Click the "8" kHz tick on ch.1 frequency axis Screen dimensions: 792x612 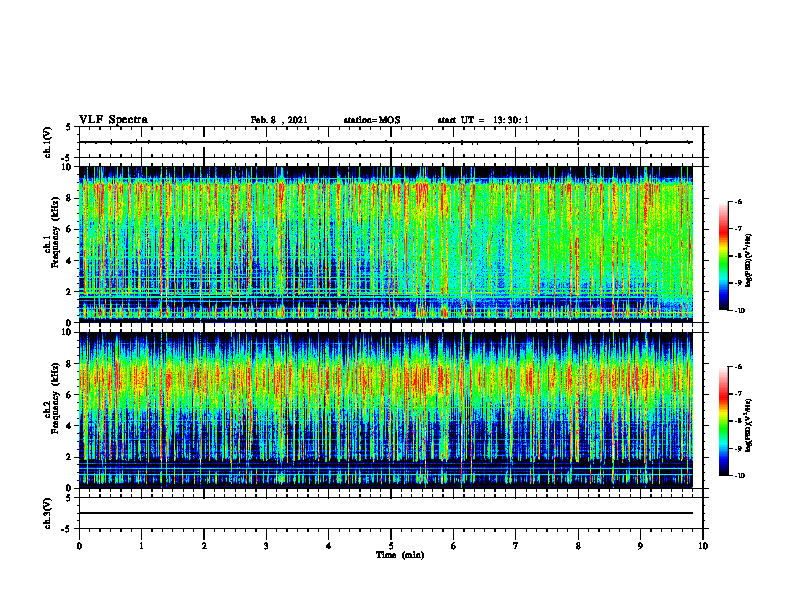[x=70, y=198]
